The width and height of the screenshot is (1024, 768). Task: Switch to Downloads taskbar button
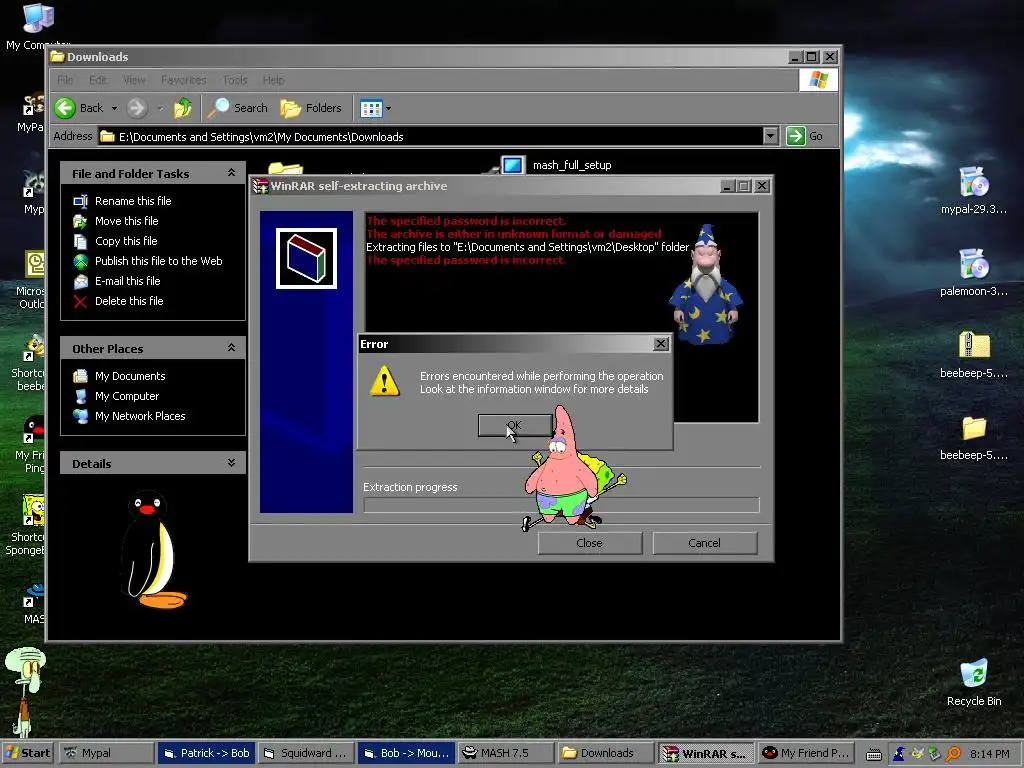(x=606, y=753)
